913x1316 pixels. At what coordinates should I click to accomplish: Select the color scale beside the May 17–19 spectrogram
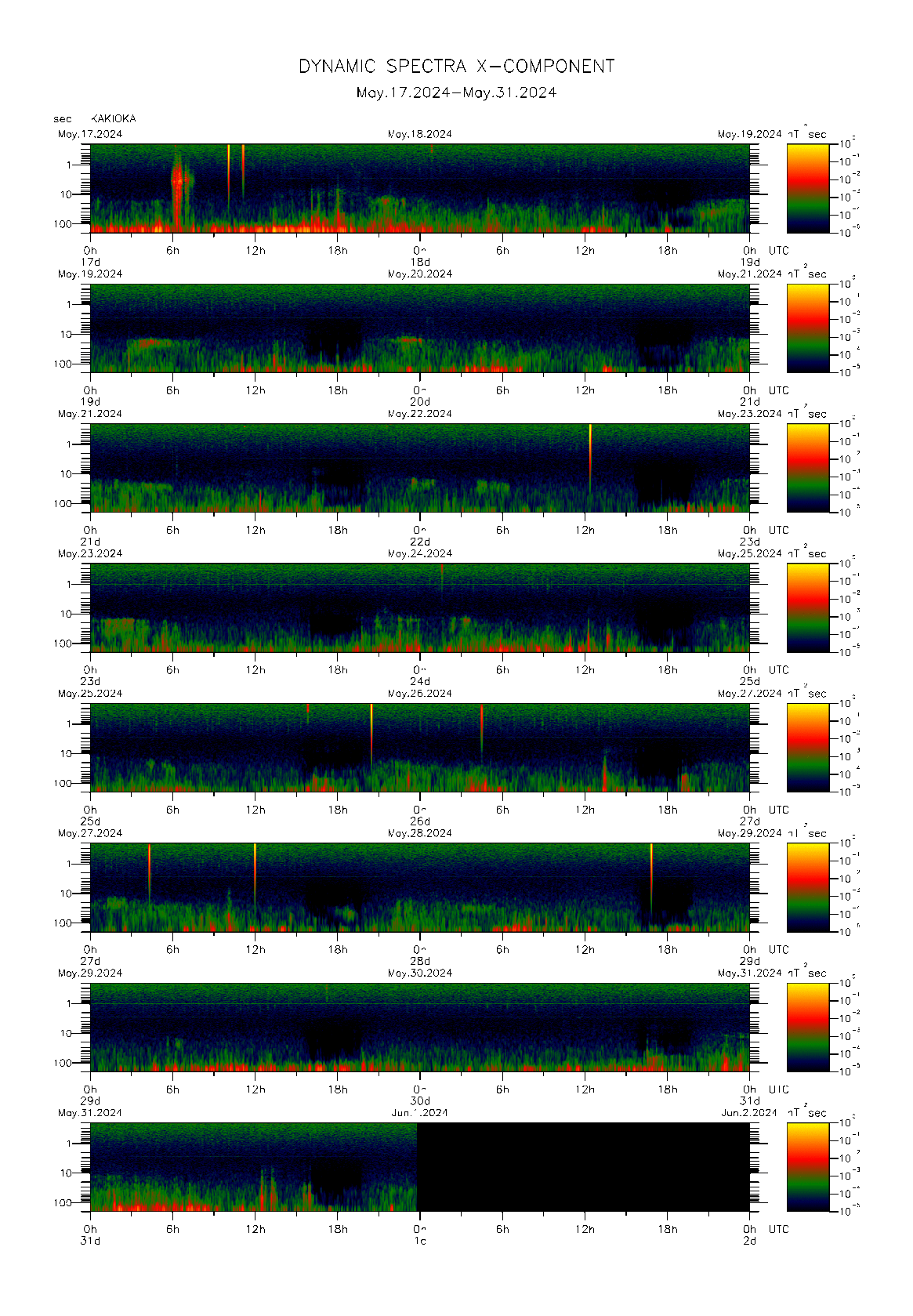808,188
